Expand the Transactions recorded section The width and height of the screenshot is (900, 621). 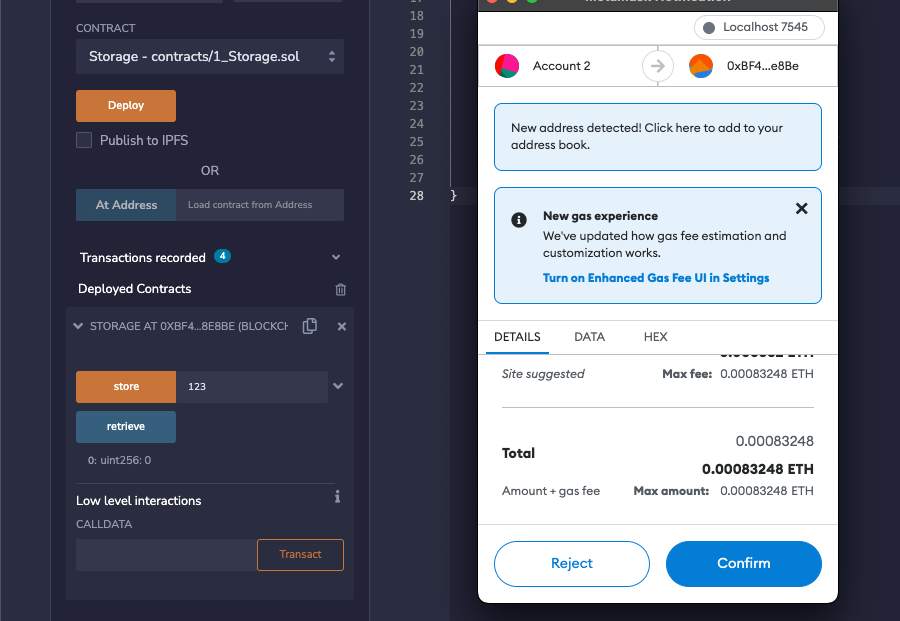click(336, 257)
